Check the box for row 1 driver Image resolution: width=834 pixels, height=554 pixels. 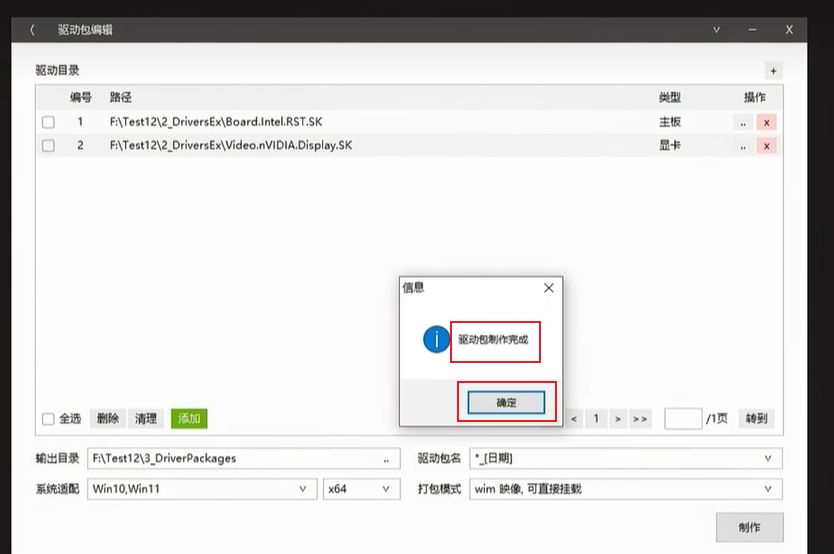[48, 122]
